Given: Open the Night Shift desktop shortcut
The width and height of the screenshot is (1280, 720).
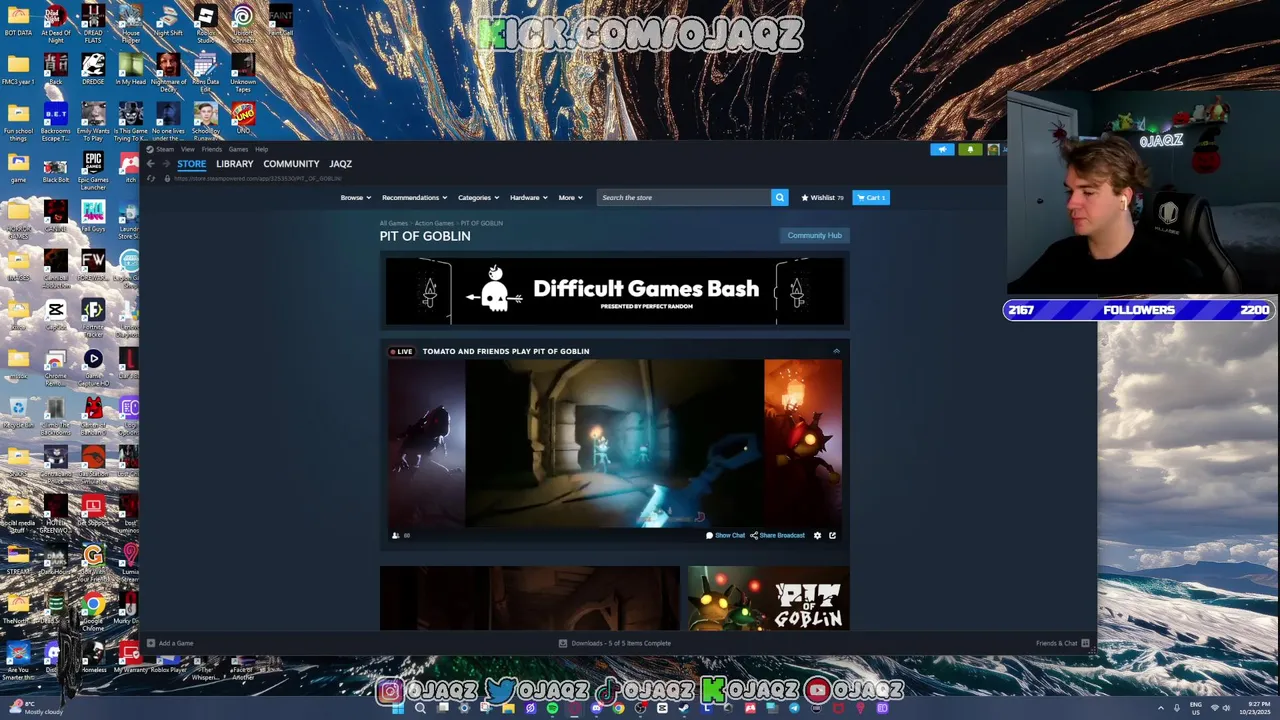Looking at the screenshot, I should pos(168,21).
